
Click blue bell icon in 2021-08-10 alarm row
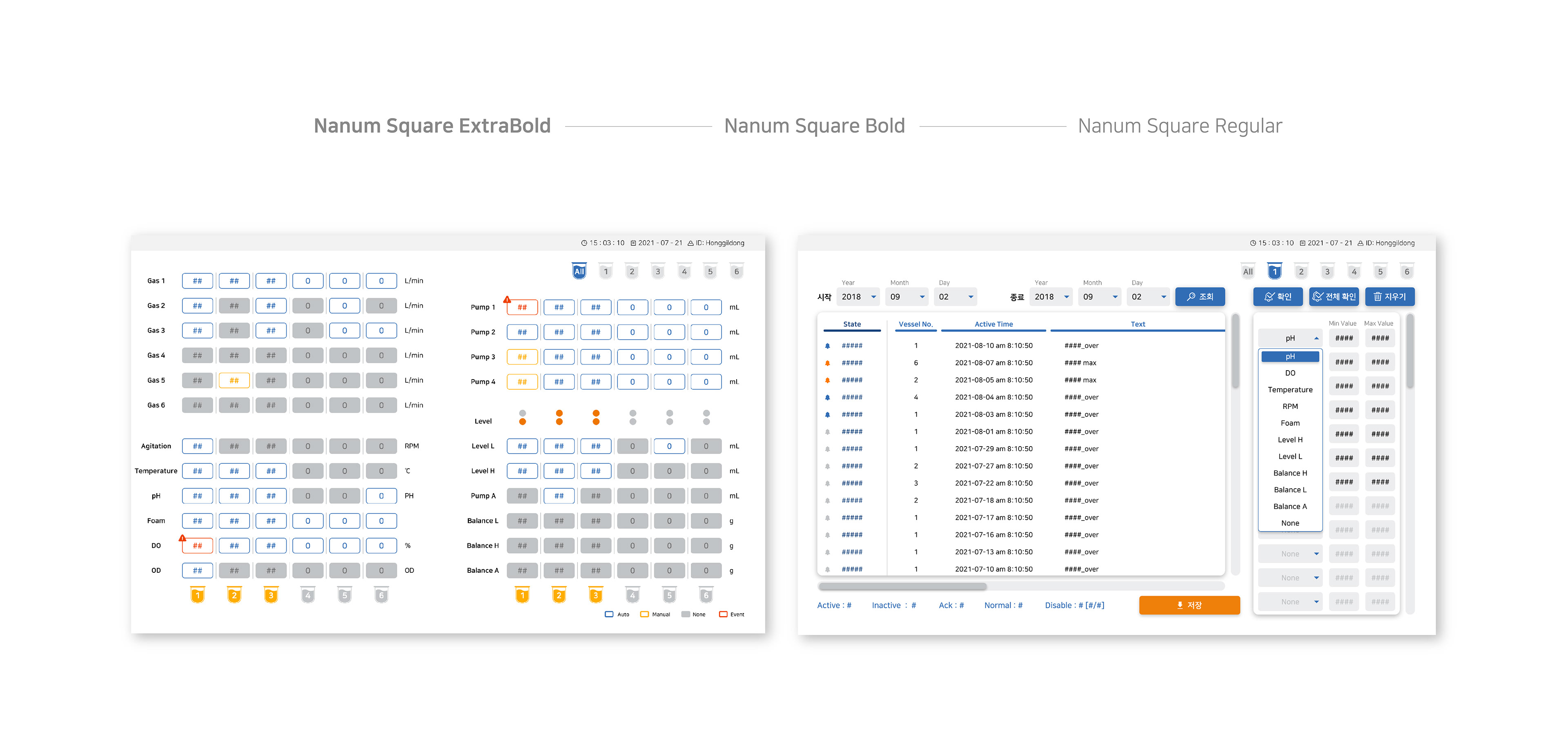[x=827, y=346]
